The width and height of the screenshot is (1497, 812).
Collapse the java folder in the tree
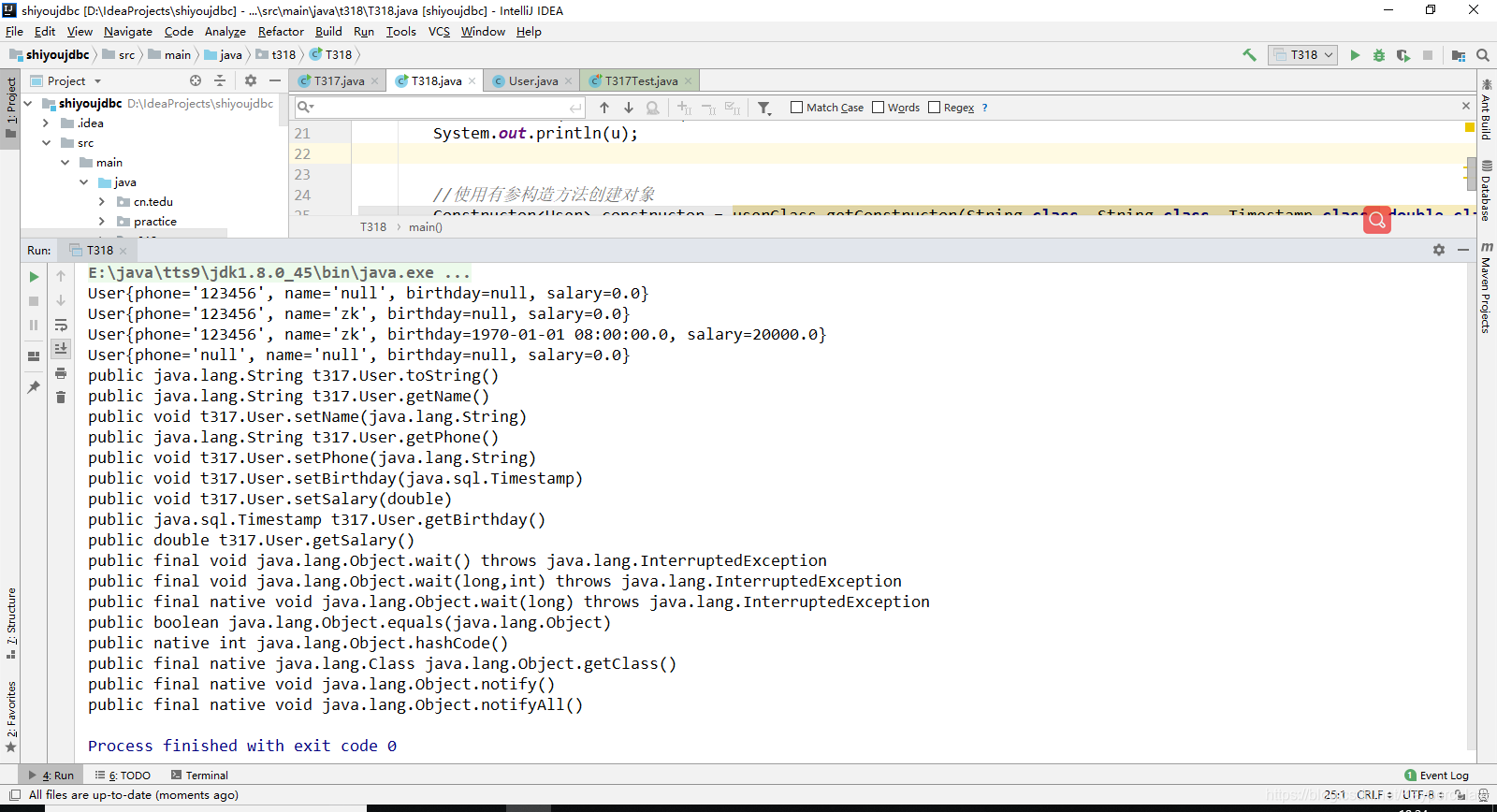click(84, 182)
